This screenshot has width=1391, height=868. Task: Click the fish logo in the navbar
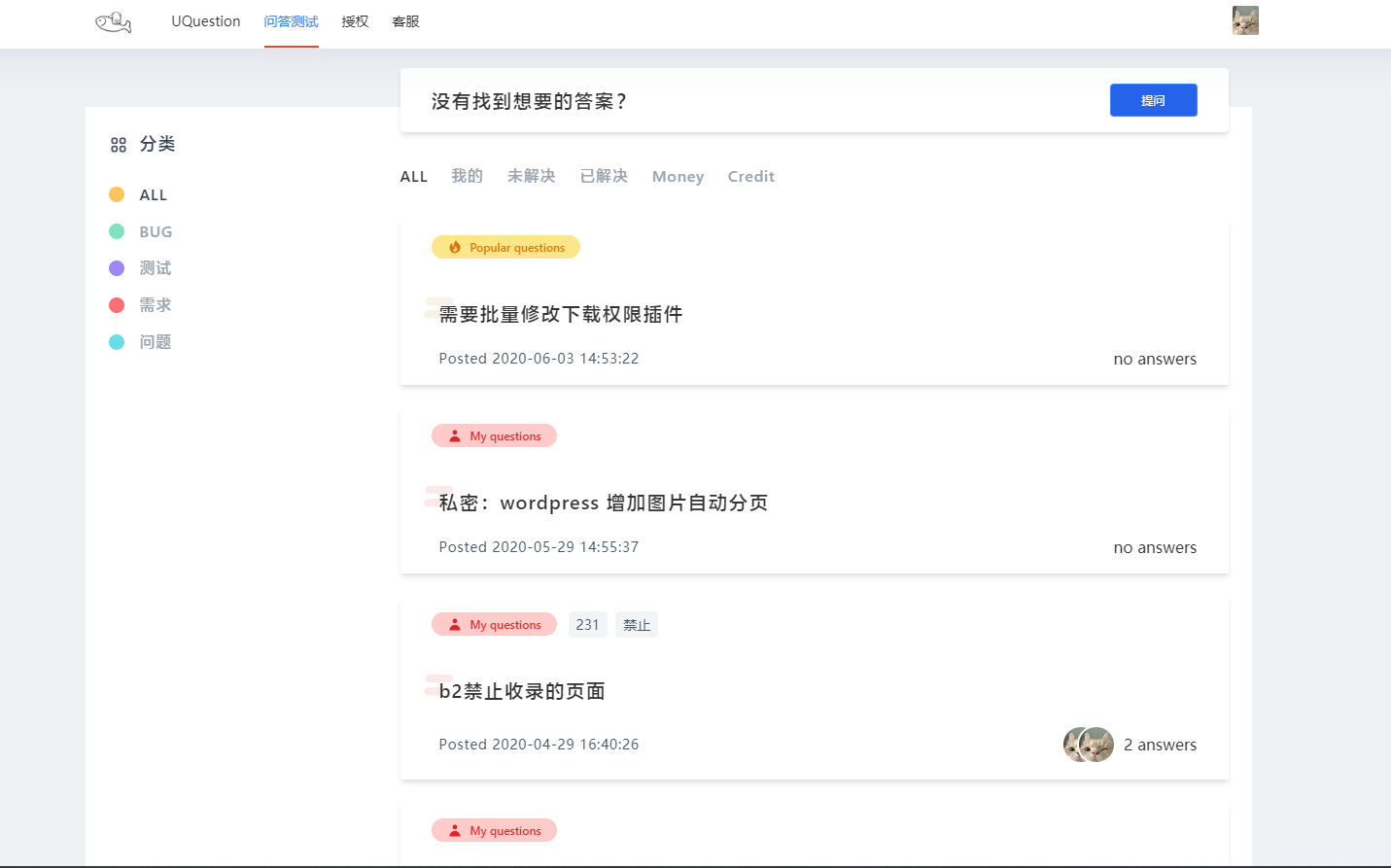(x=113, y=20)
